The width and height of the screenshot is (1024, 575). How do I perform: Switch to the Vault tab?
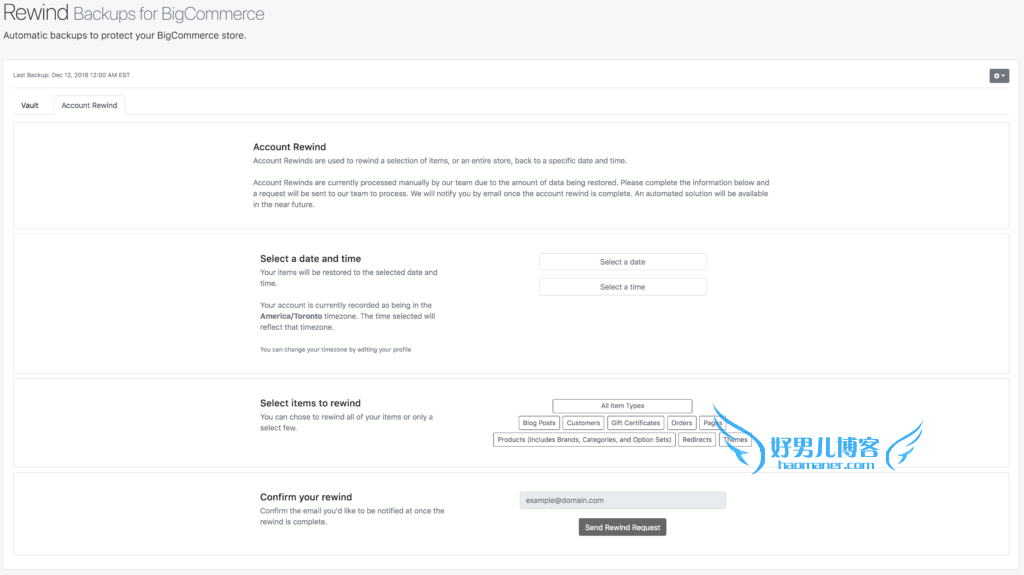[x=29, y=105]
